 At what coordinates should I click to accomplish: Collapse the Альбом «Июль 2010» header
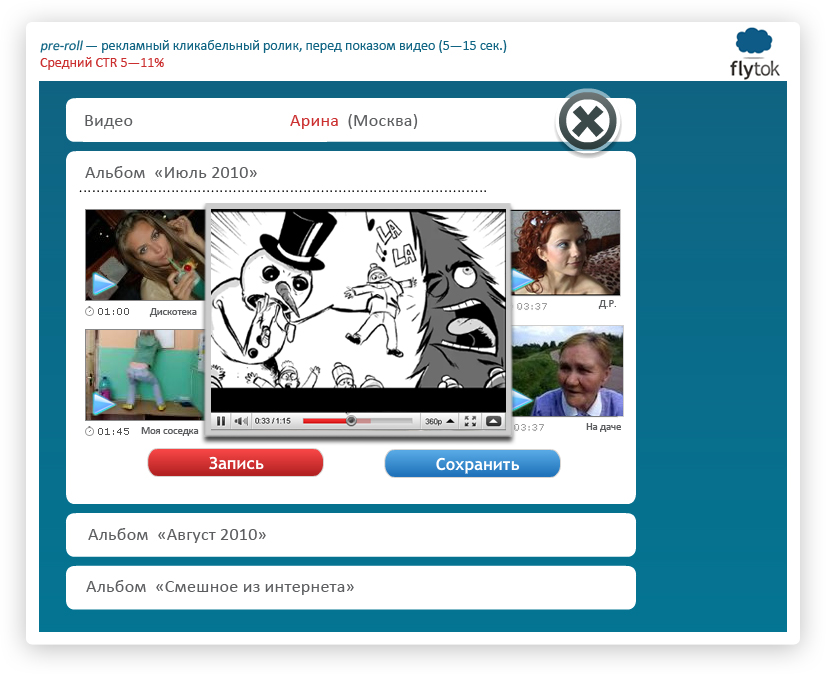coord(171,173)
